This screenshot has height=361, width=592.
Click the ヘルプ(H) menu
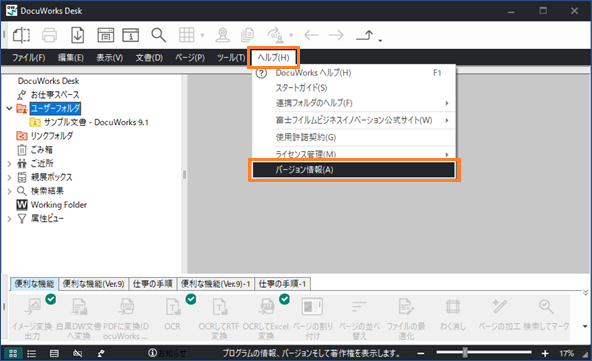point(273,57)
